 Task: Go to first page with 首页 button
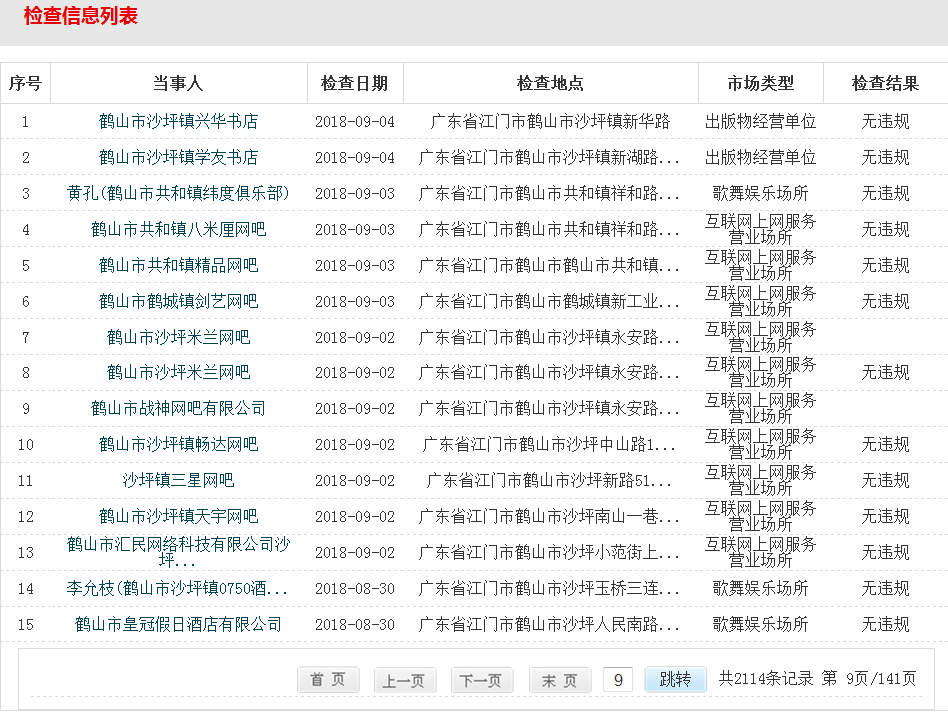[328, 680]
